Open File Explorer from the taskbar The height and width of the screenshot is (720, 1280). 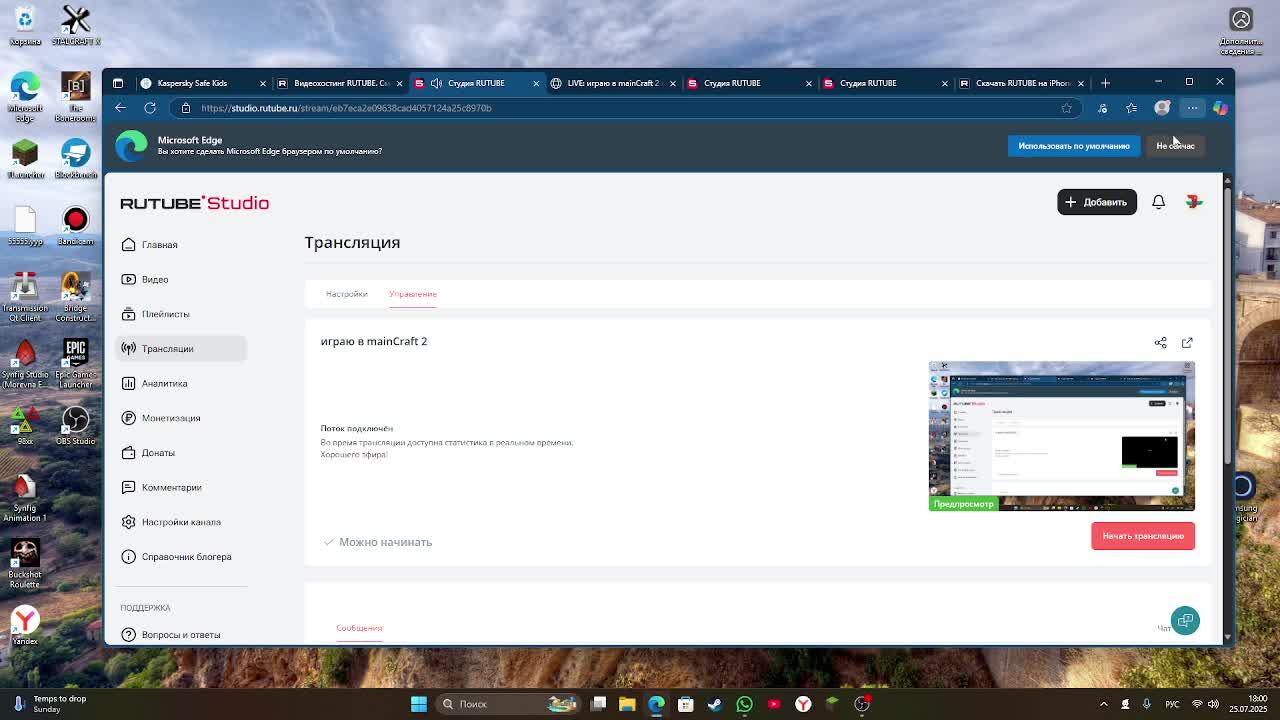(x=627, y=704)
